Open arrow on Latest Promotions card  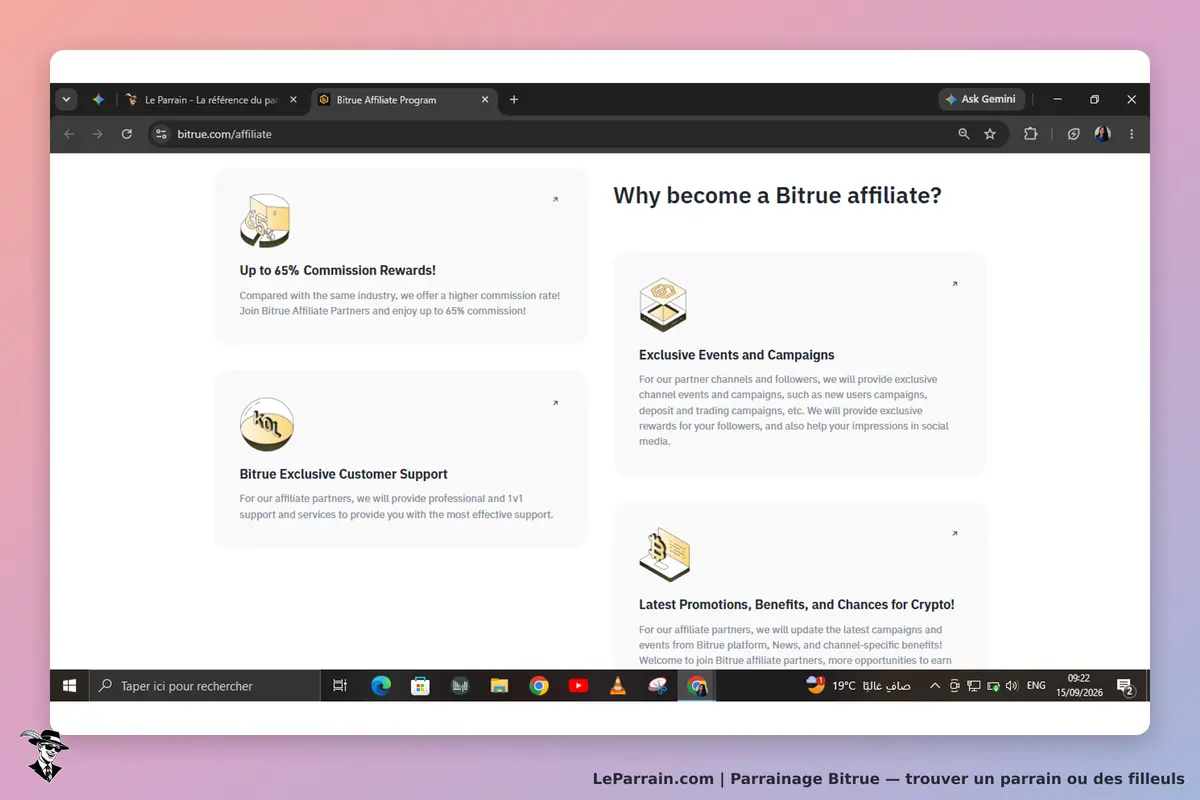coord(954,534)
